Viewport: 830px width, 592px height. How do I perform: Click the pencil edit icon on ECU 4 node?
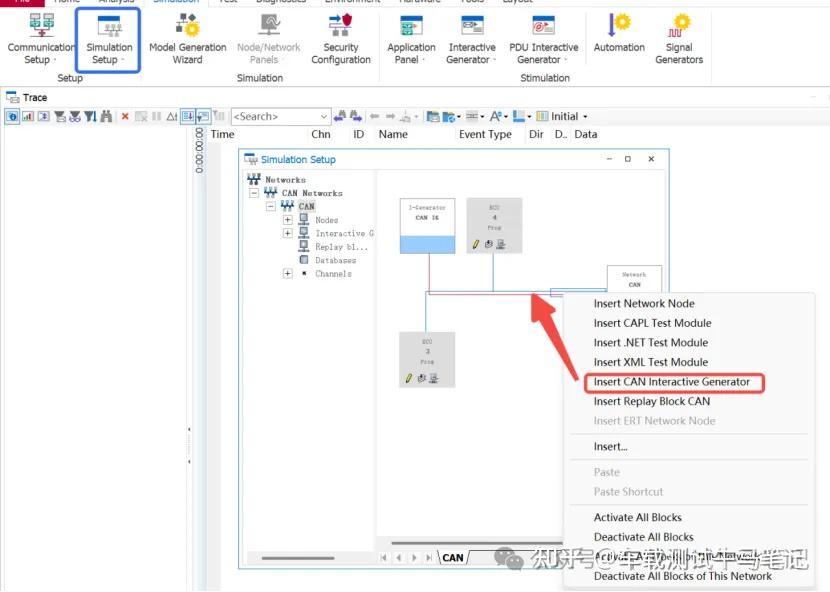click(475, 244)
